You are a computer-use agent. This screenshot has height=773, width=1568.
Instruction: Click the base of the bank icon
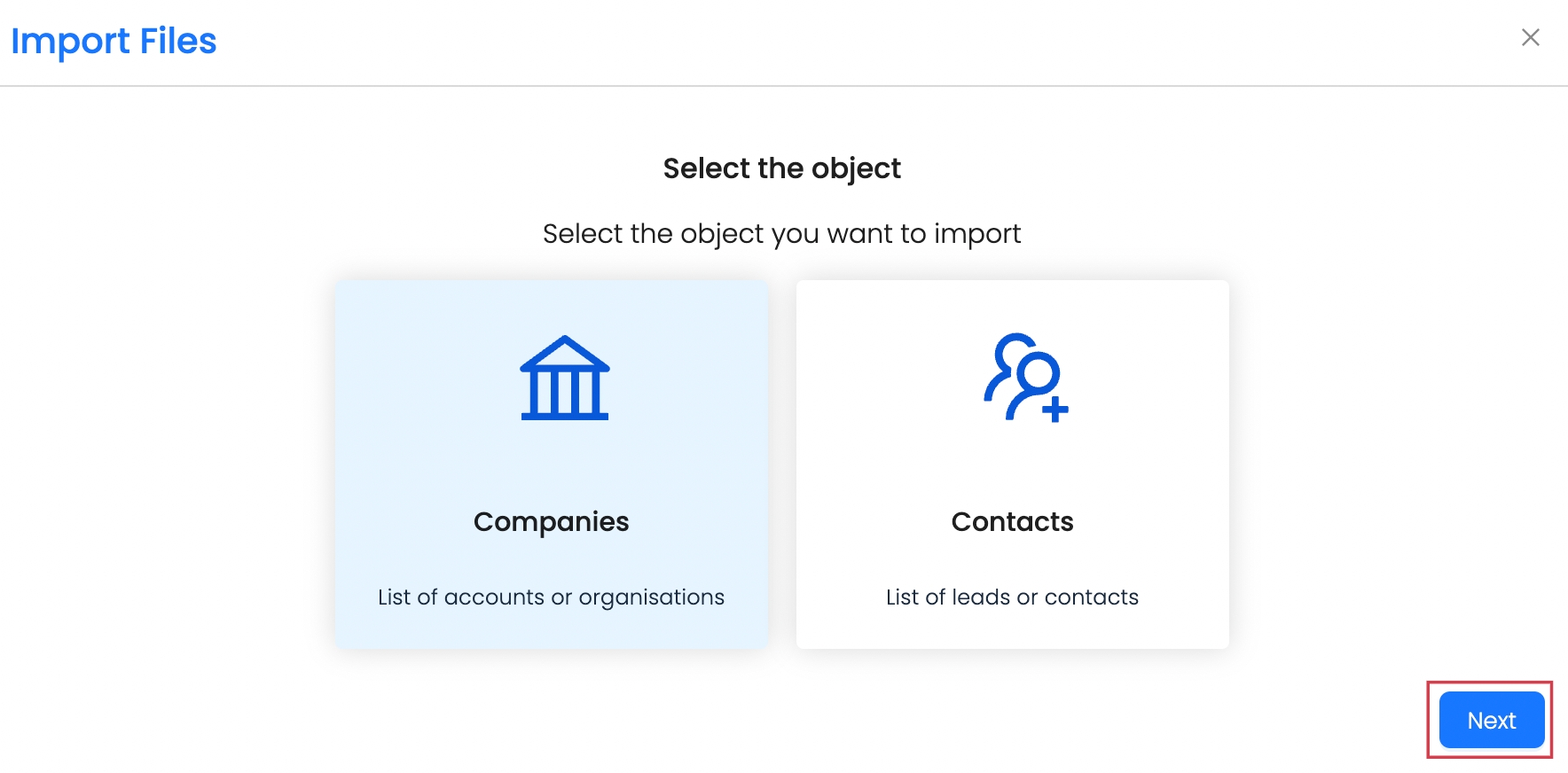coord(564,415)
